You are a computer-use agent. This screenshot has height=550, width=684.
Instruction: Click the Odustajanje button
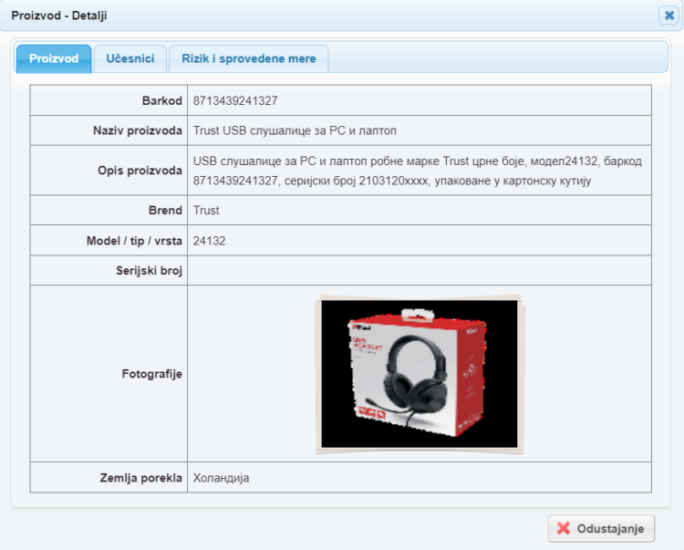click(x=601, y=528)
